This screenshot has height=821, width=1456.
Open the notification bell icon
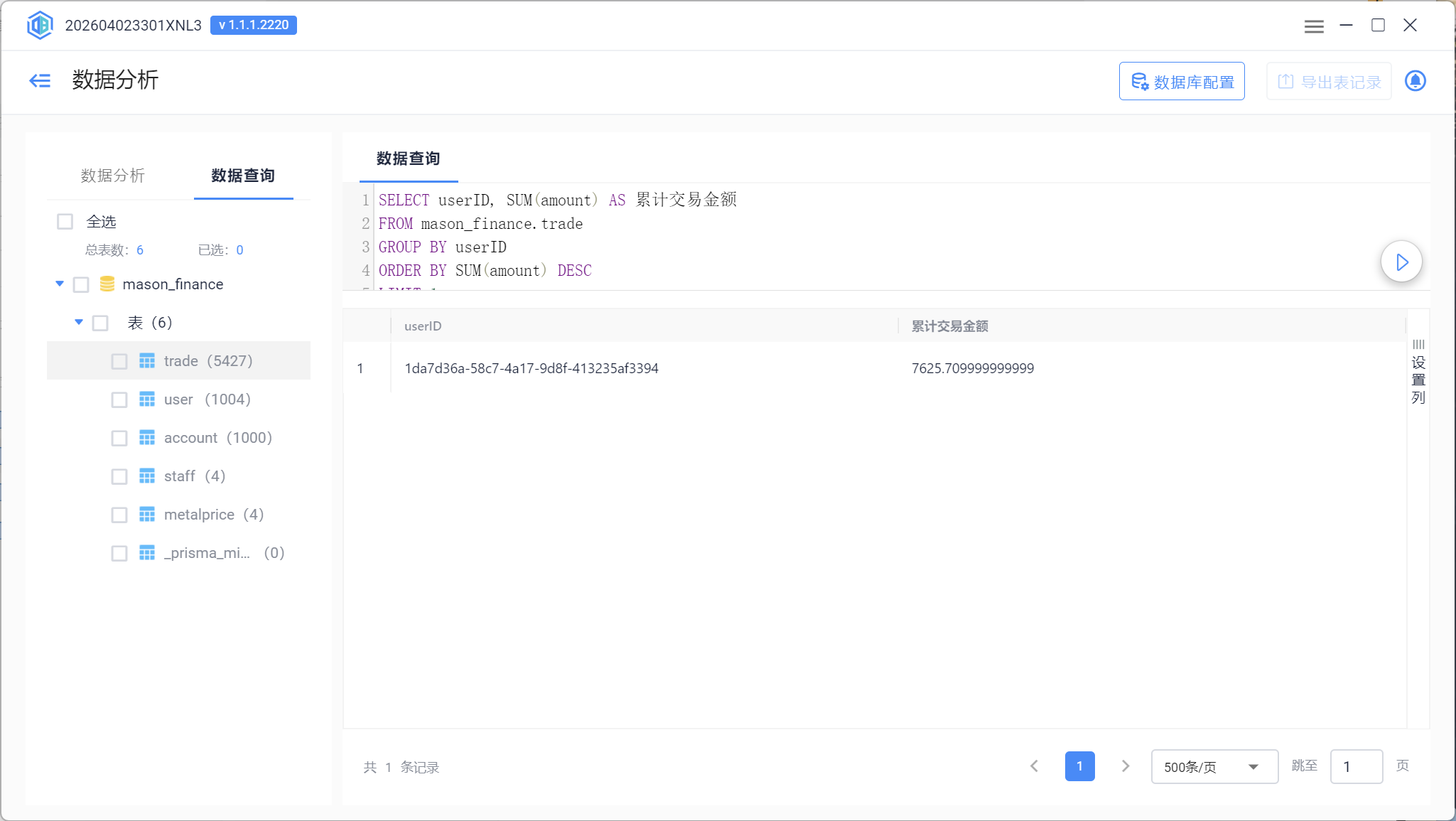click(x=1415, y=81)
